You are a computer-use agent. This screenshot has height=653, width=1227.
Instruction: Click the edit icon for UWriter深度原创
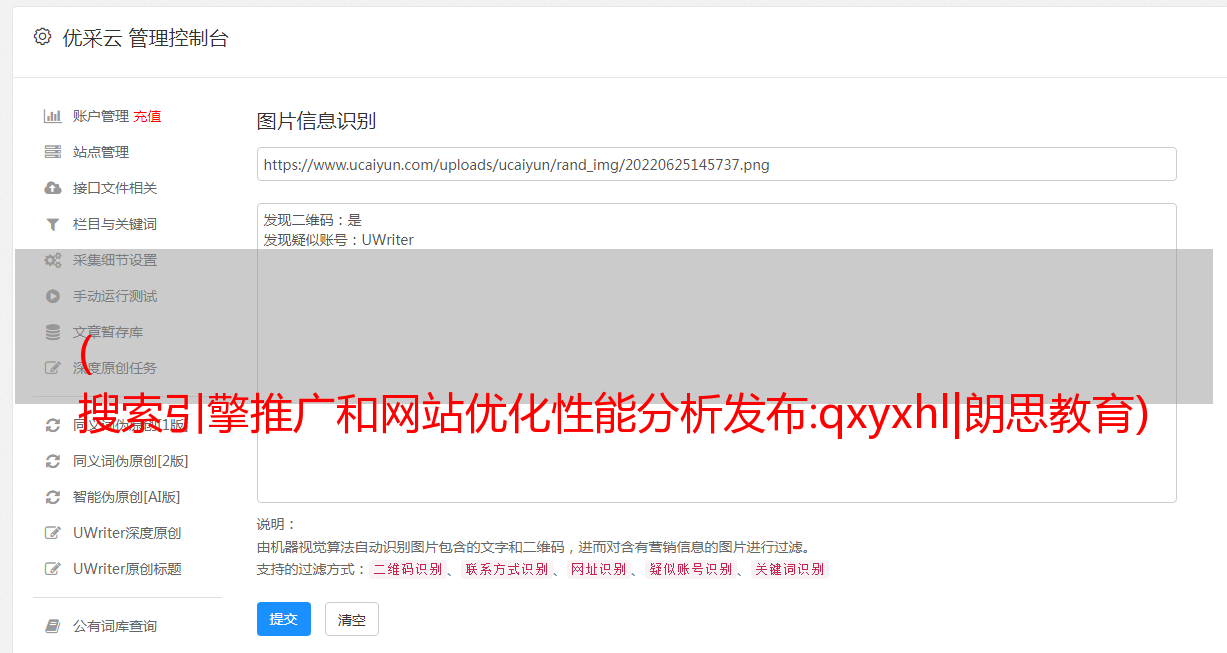pyautogui.click(x=53, y=533)
